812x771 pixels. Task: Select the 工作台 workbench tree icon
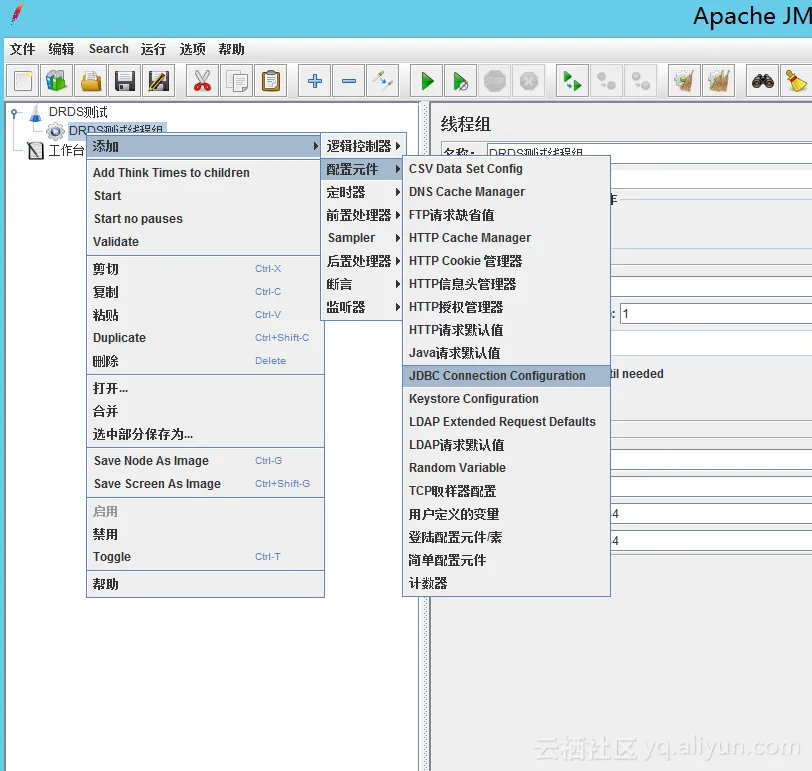point(35,151)
